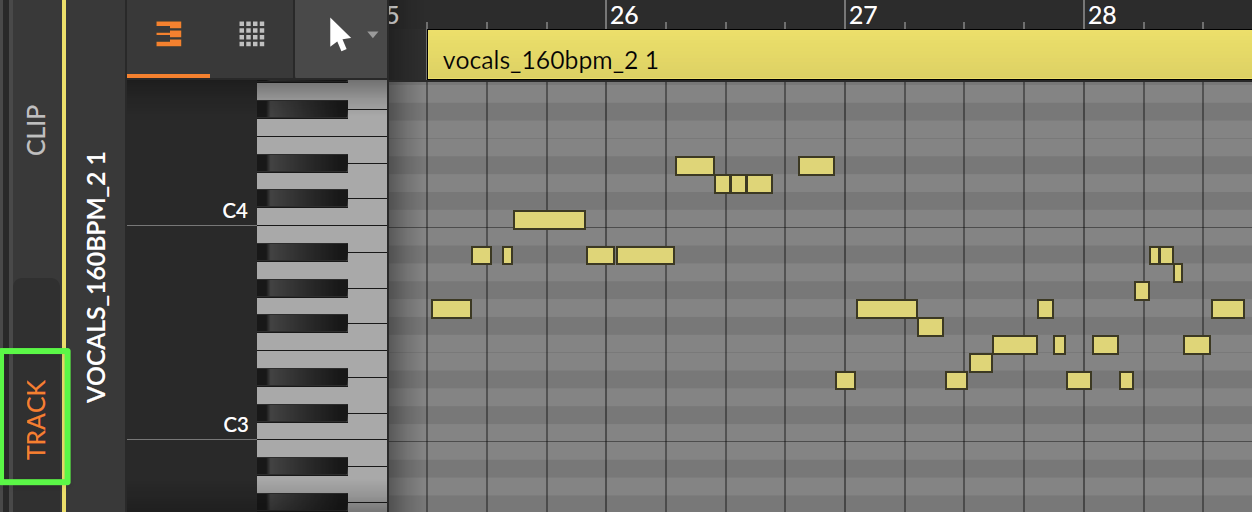Click the C4 piano key
The width and height of the screenshot is (1252, 512).
pos(322,213)
